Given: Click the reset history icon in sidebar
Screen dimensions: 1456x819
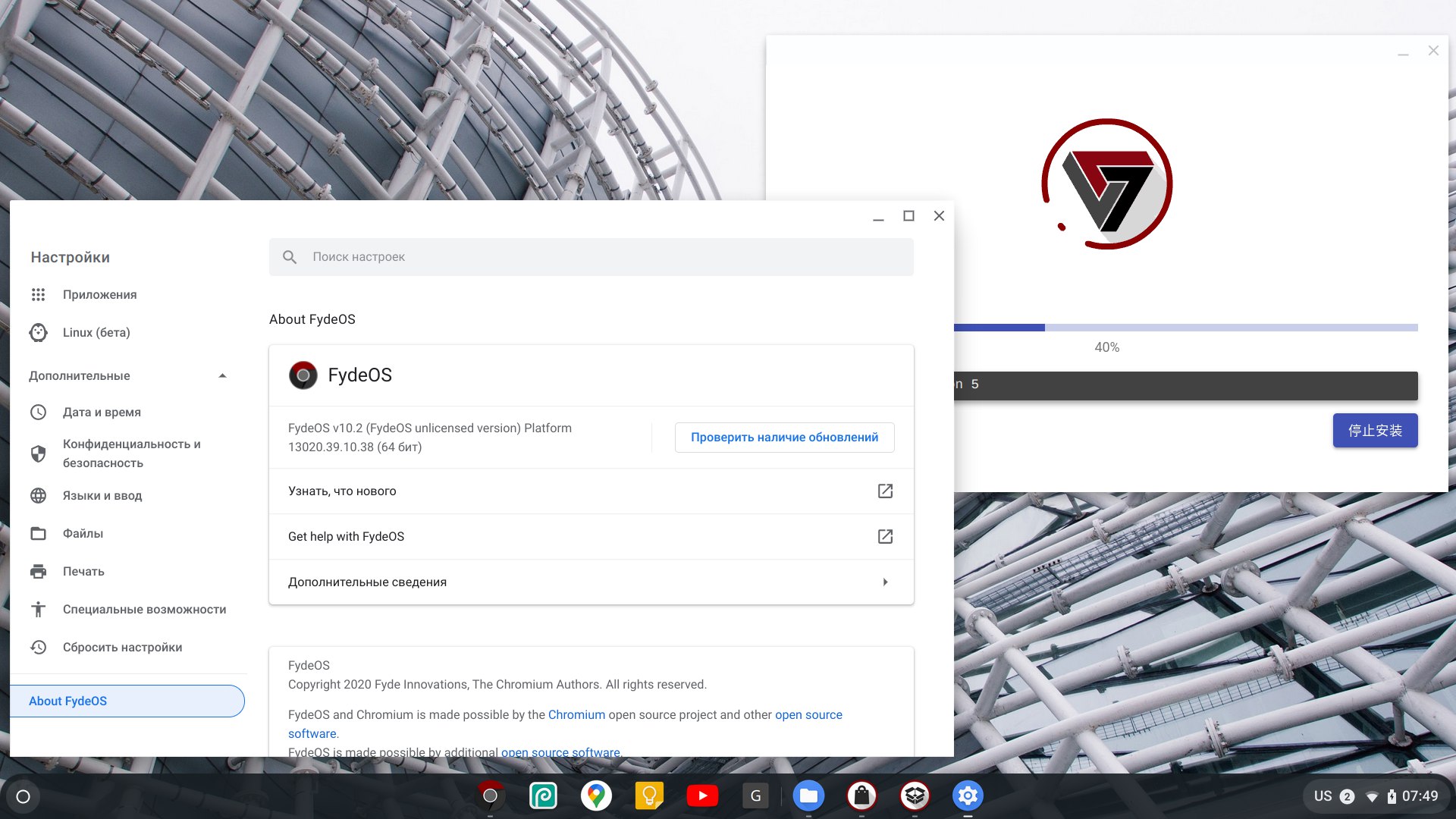Looking at the screenshot, I should click(x=38, y=647).
